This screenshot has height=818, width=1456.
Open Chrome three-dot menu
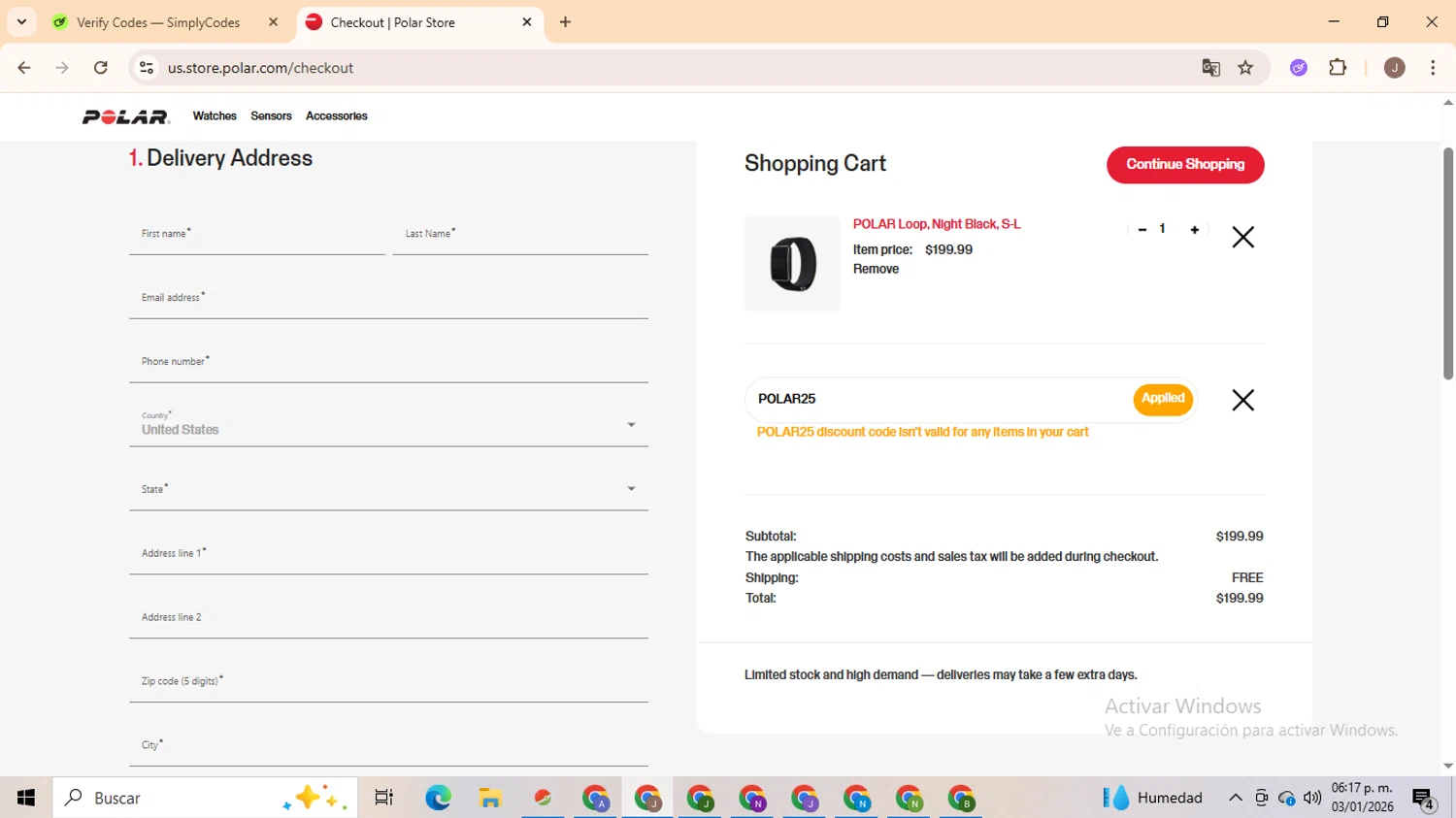[1433, 68]
